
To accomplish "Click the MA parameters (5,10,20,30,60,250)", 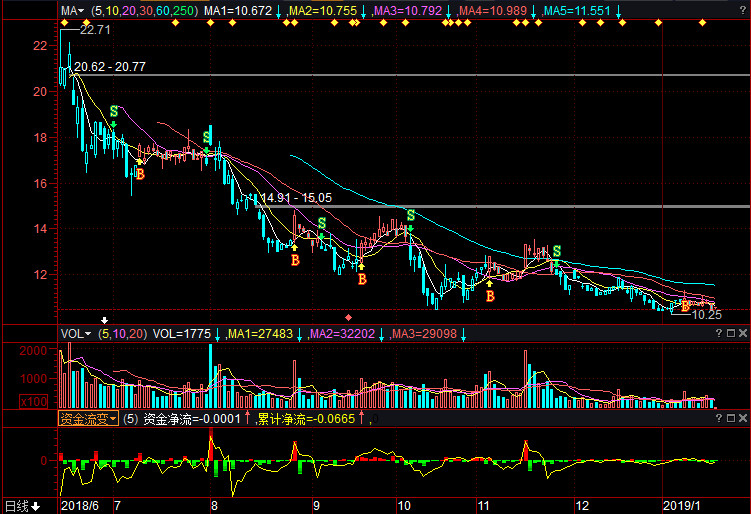I will 143,10.
